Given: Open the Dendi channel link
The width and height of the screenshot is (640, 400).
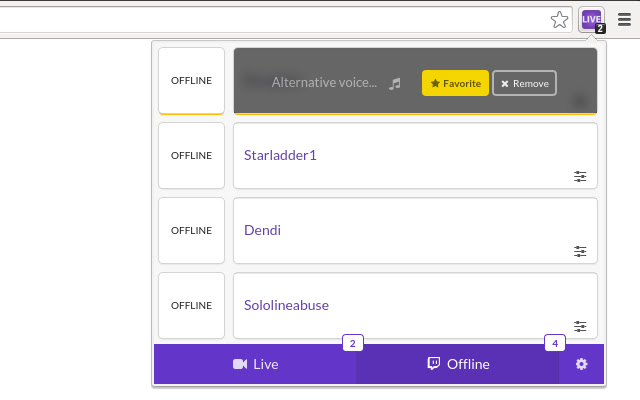Looking at the screenshot, I should click(262, 230).
